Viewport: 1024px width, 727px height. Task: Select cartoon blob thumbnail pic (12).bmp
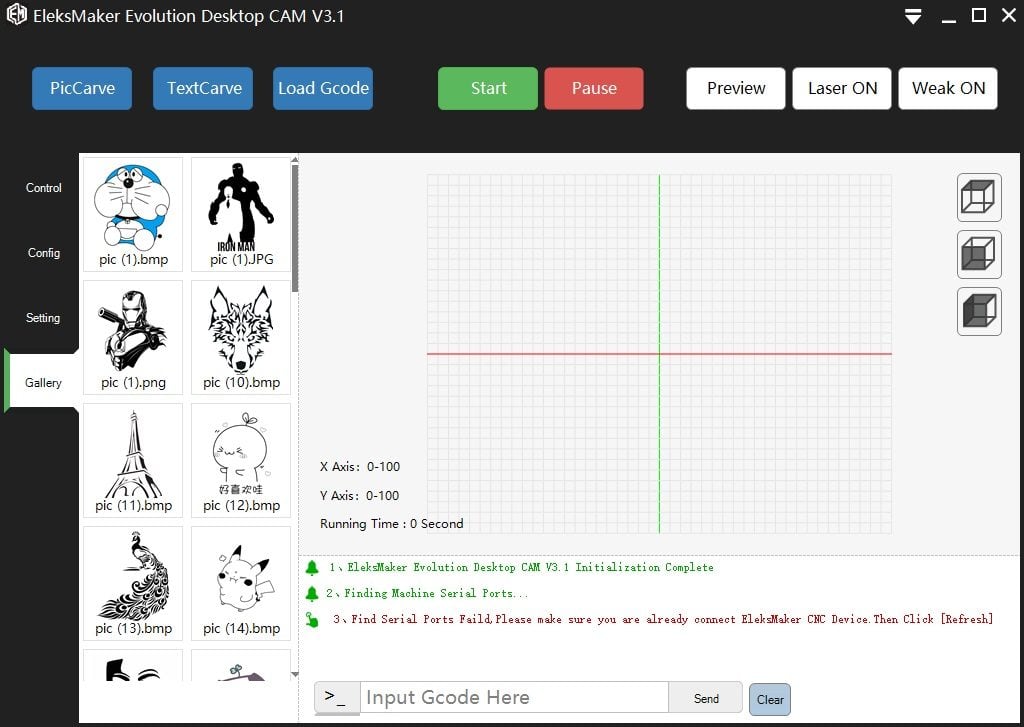tap(241, 460)
